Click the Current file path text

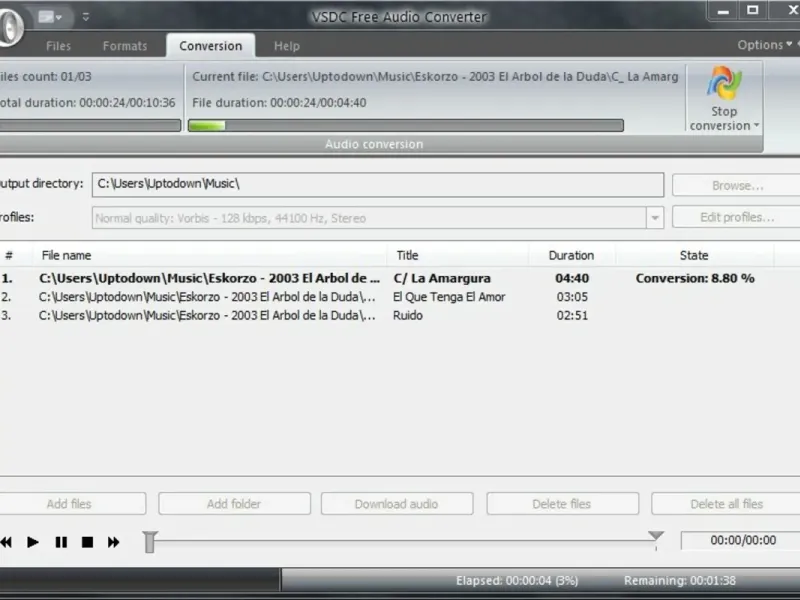pyautogui.click(x=435, y=77)
